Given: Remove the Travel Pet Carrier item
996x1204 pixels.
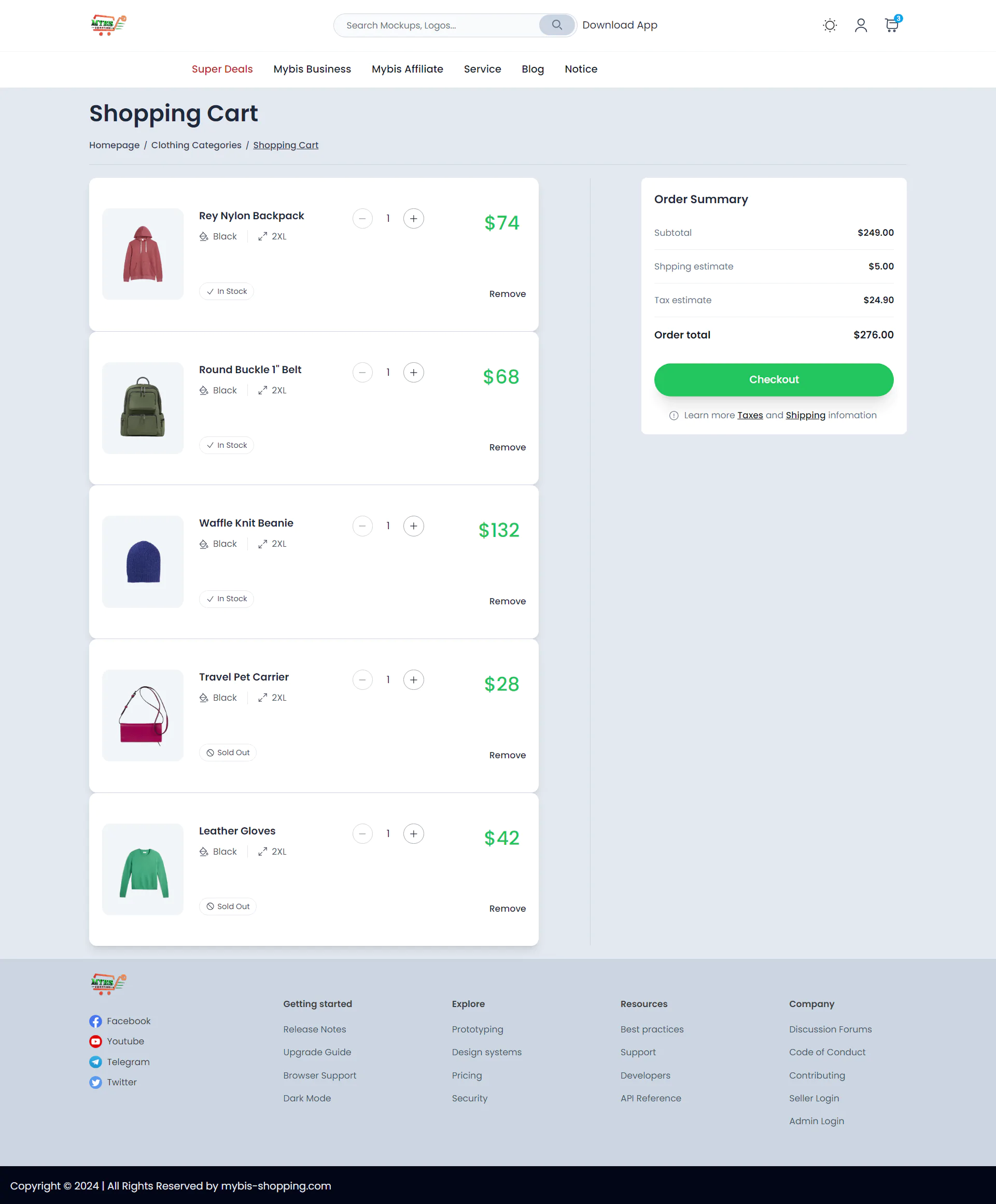Looking at the screenshot, I should point(507,755).
